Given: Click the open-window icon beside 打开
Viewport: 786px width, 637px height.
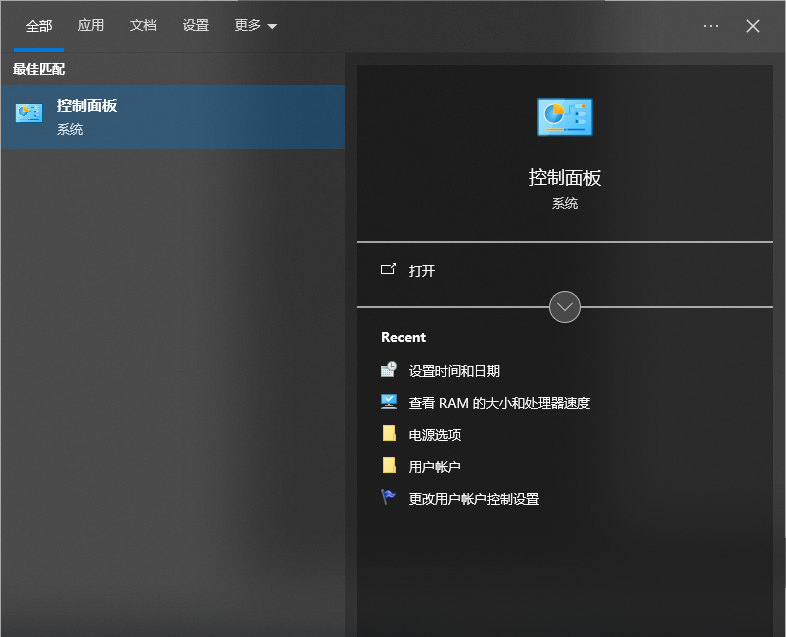Looking at the screenshot, I should (x=389, y=270).
